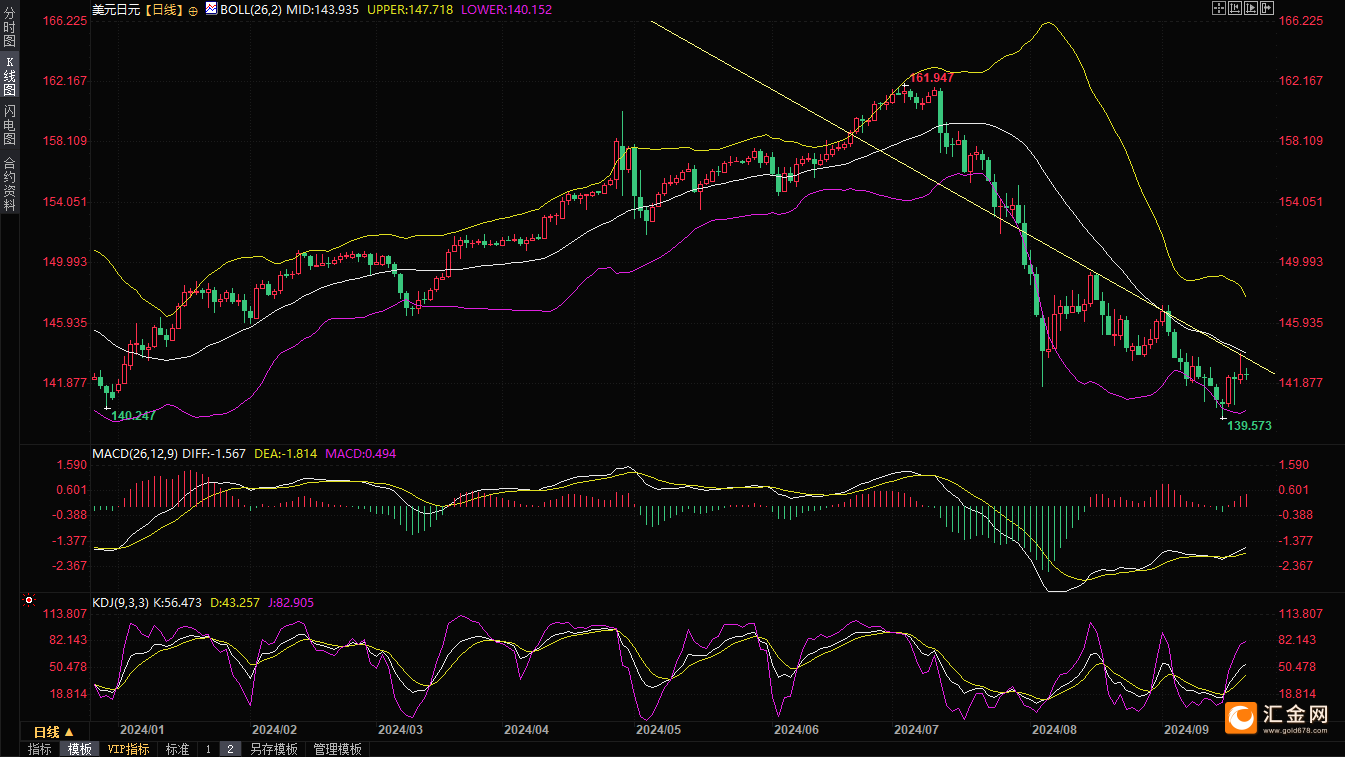Click the MACD(26,12,9) indicator label
Viewport: 1345px width, 757px height.
[134, 453]
